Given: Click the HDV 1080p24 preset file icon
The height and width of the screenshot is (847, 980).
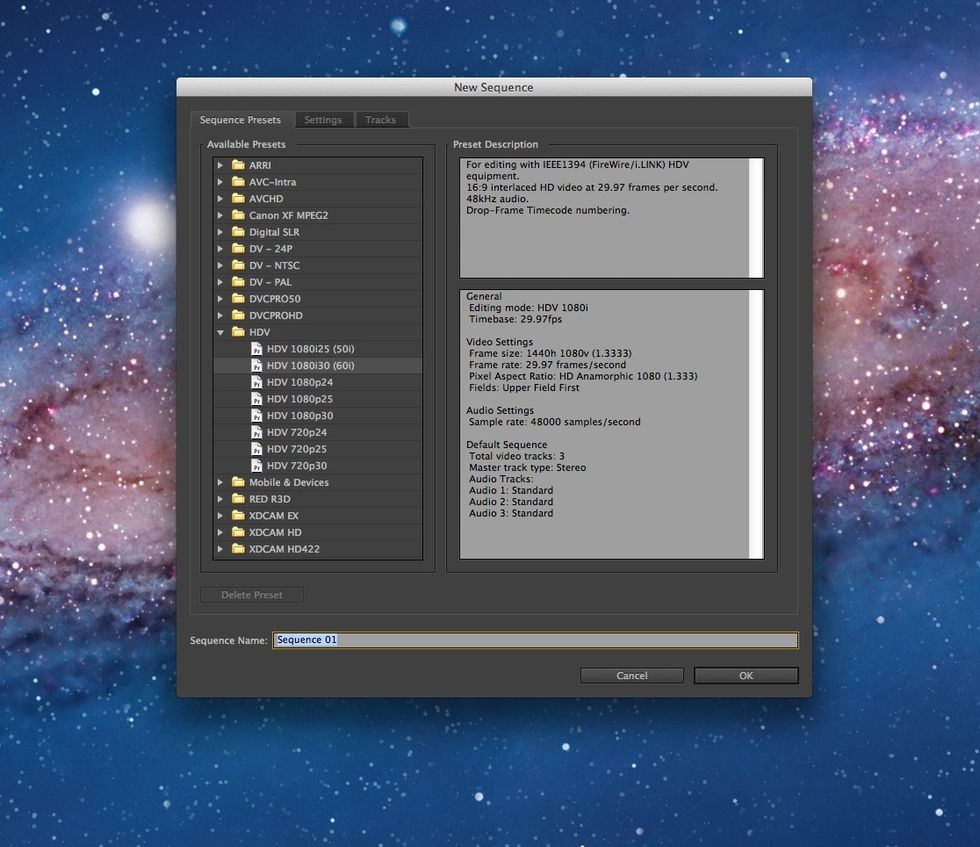Looking at the screenshot, I should 256,382.
